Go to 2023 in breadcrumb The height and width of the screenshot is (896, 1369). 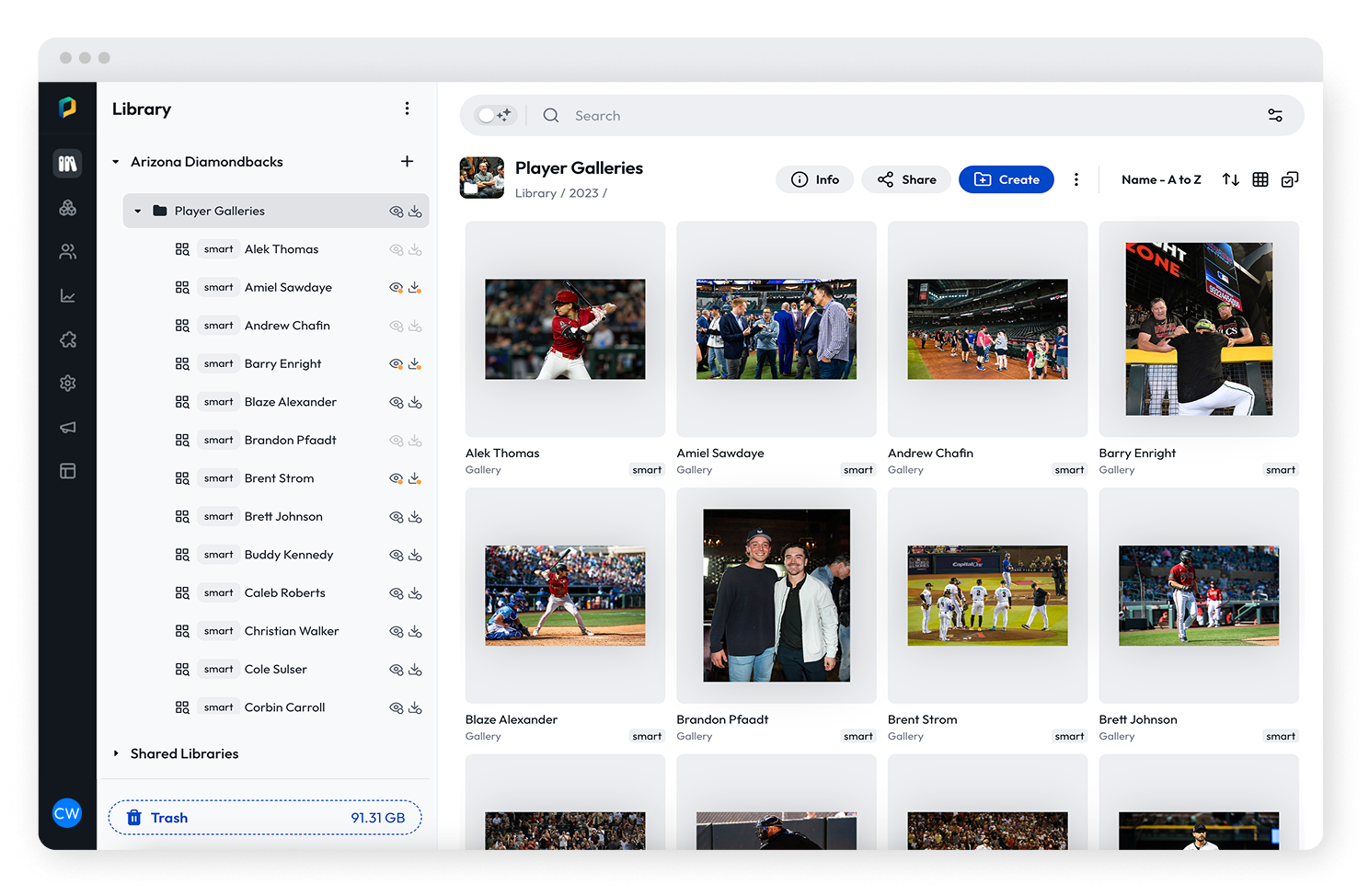point(583,193)
